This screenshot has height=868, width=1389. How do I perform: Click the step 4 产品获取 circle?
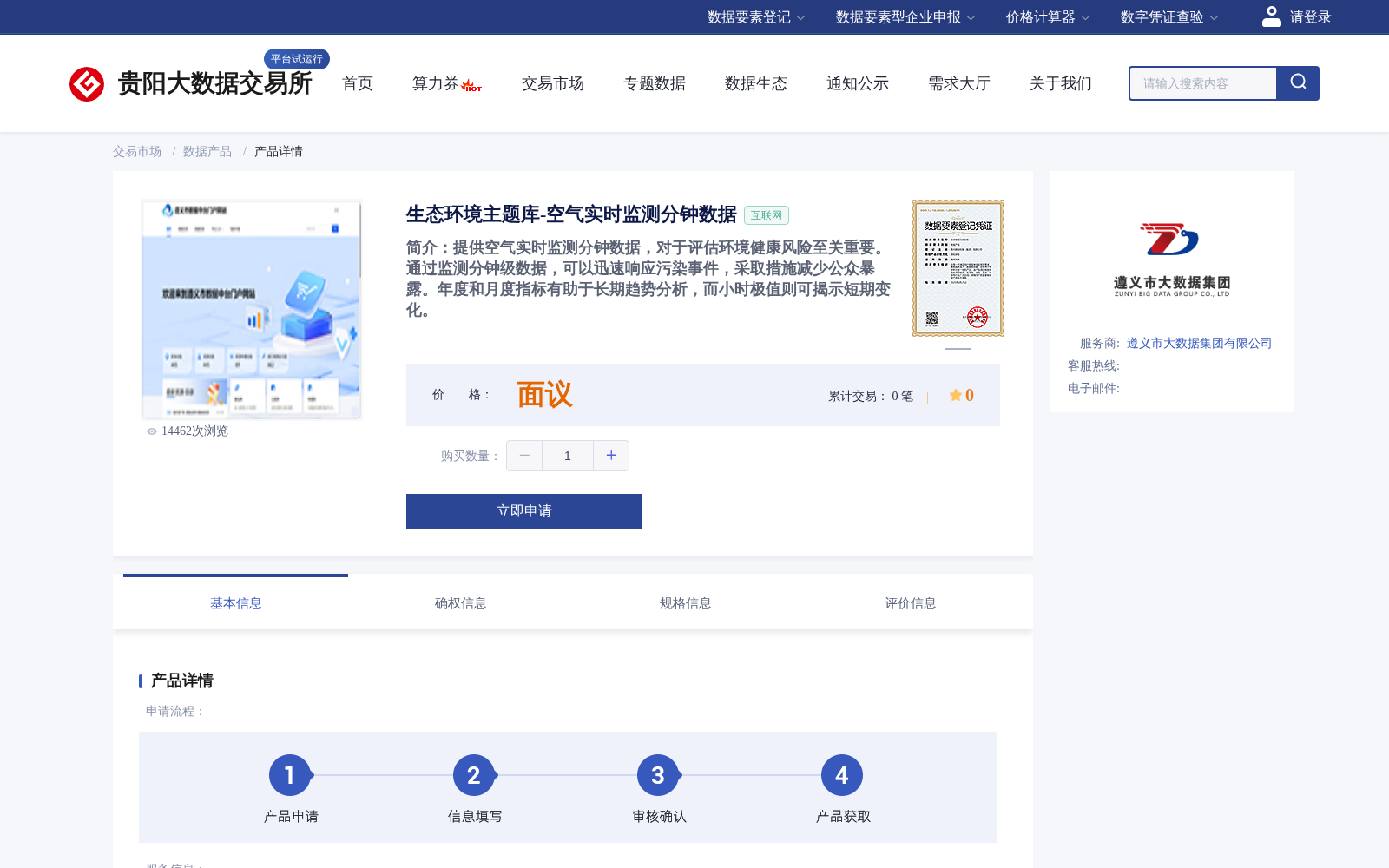[x=842, y=775]
